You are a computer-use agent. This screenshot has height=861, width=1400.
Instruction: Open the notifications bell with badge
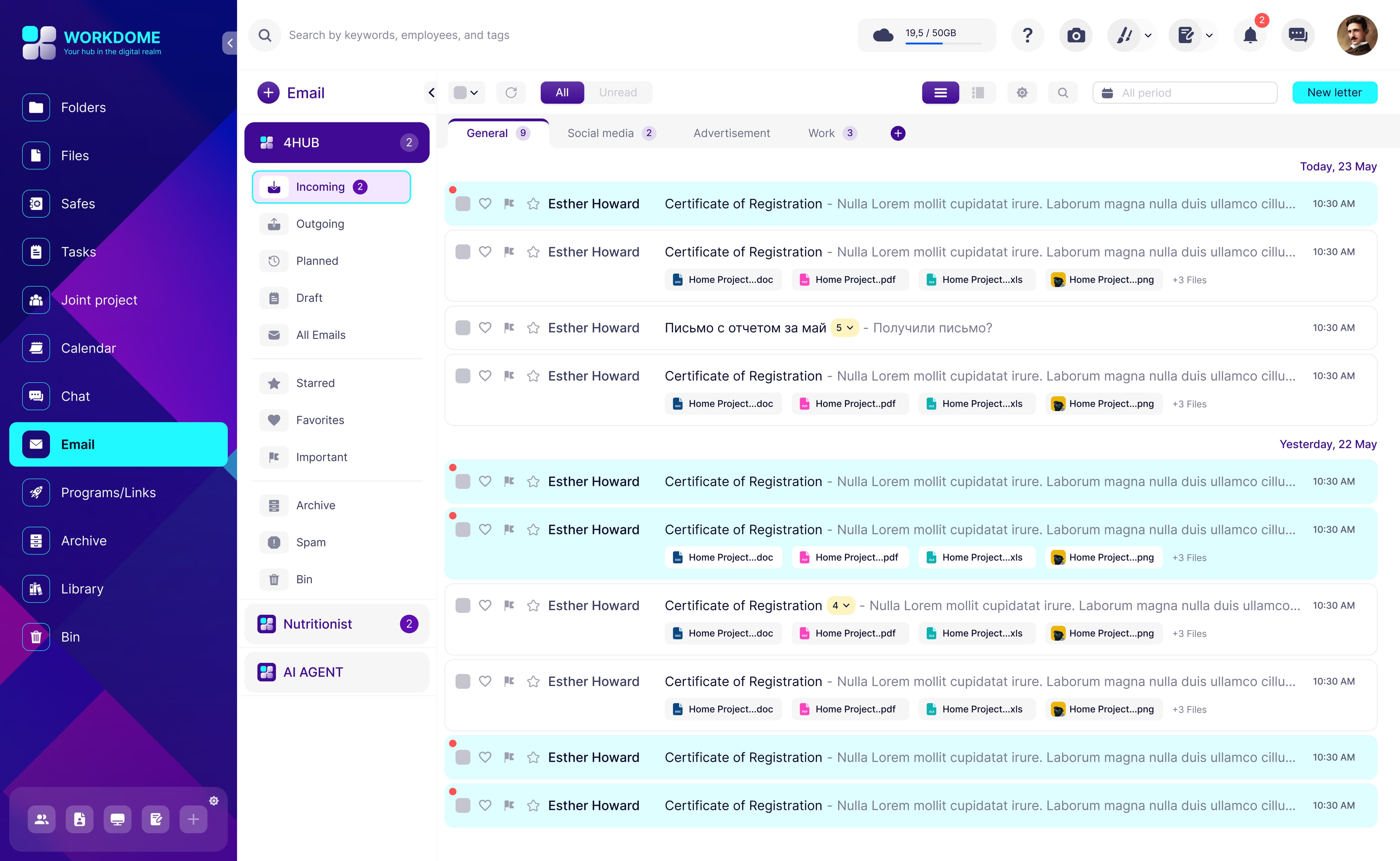(x=1250, y=35)
